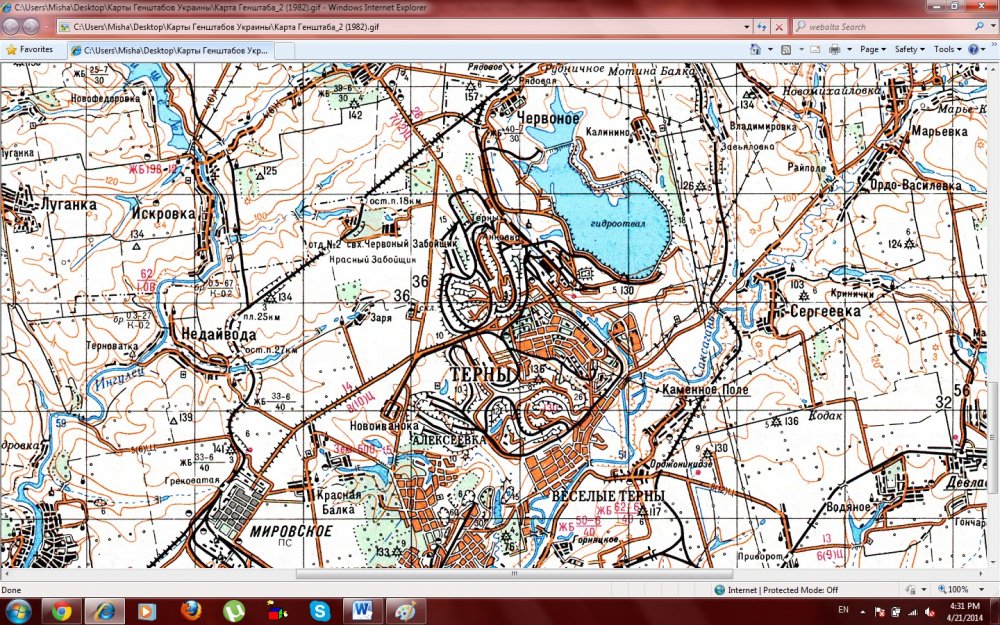Click the "Луганка" label on the map
1000x625 pixels.
pos(68,205)
